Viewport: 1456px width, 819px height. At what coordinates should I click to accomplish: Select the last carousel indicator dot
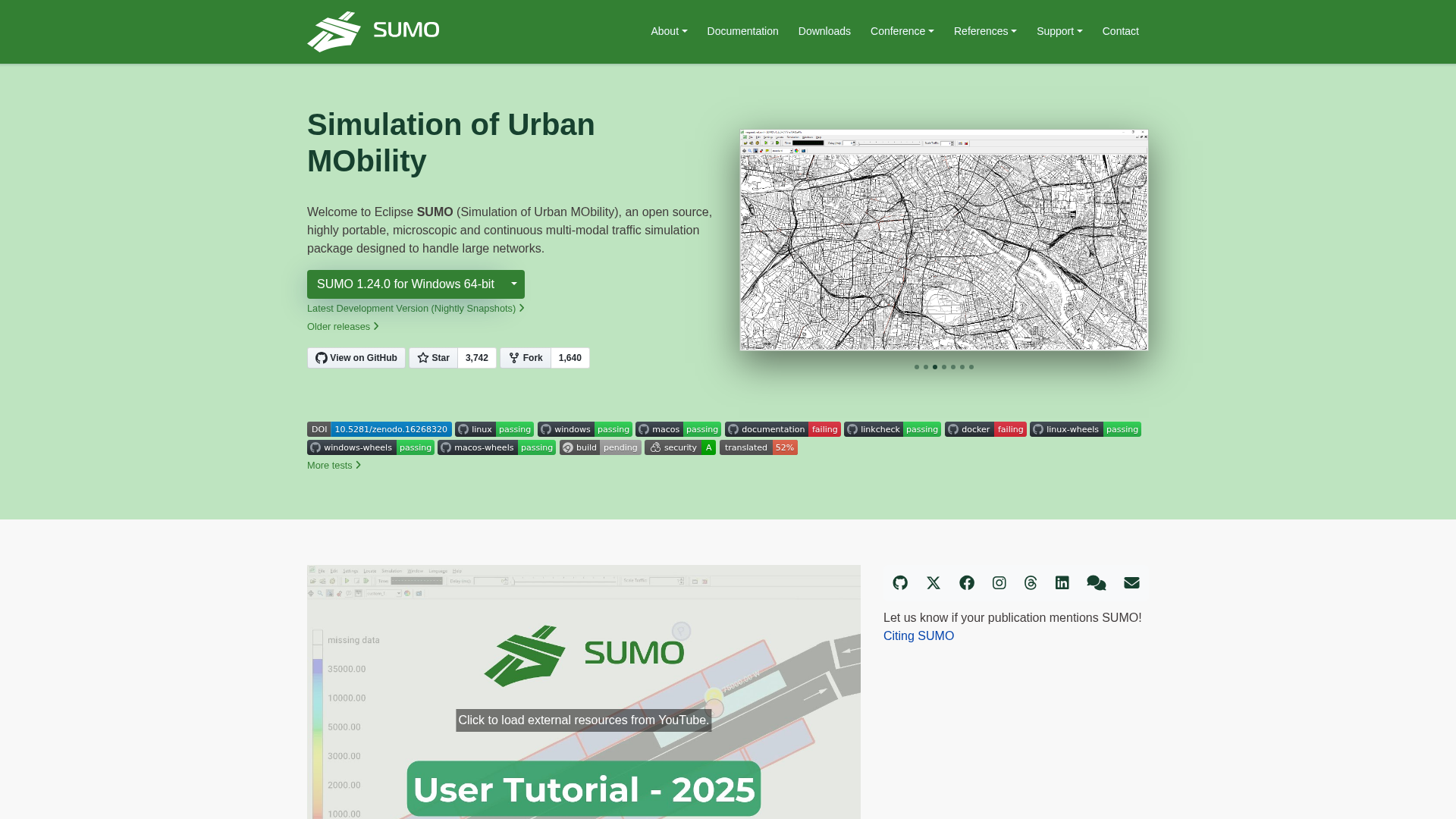click(x=971, y=367)
